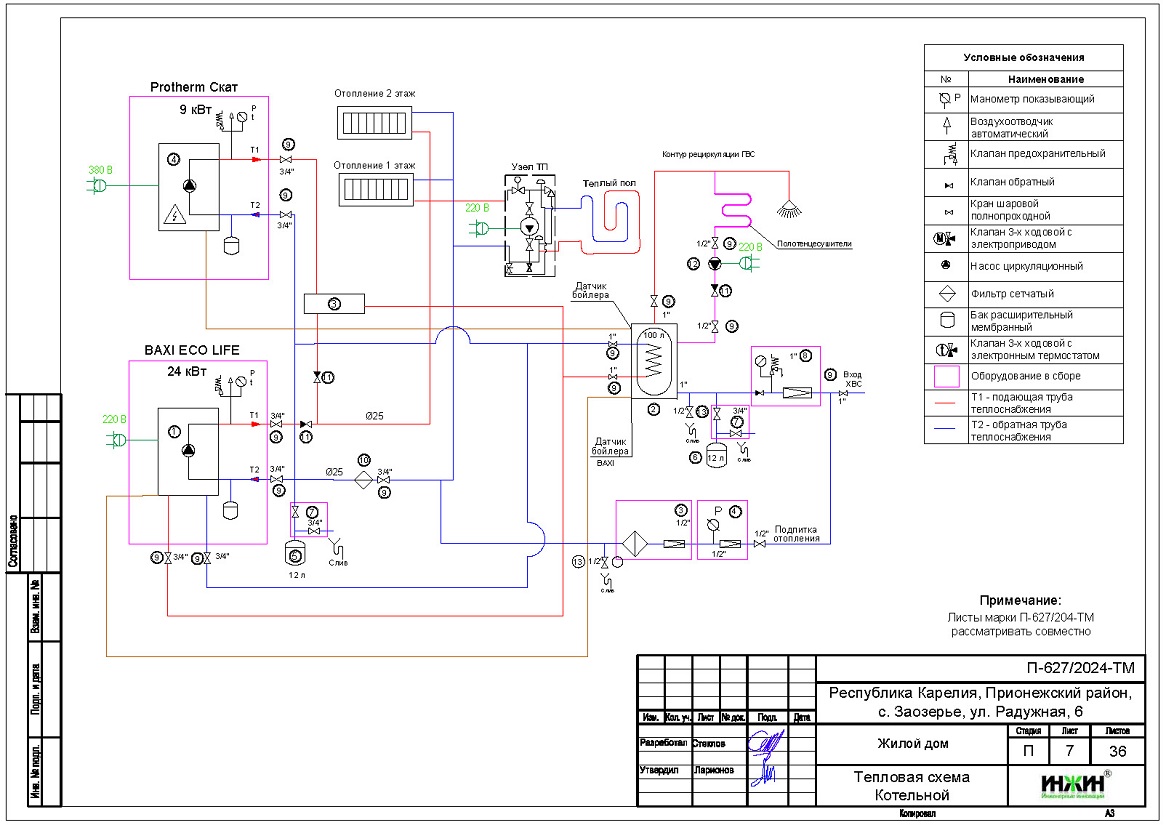Select the Тепловая схема Котельной title cell
This screenshot has width=1166, height=825.
coord(910,786)
